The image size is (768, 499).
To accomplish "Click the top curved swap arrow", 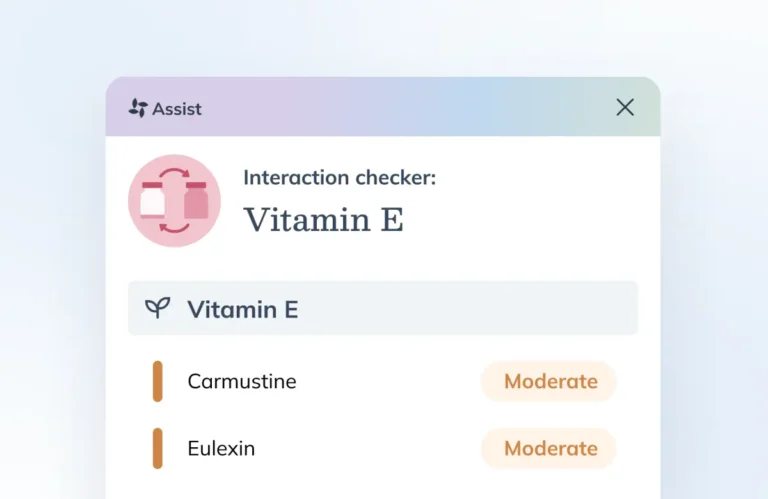I will pyautogui.click(x=175, y=176).
